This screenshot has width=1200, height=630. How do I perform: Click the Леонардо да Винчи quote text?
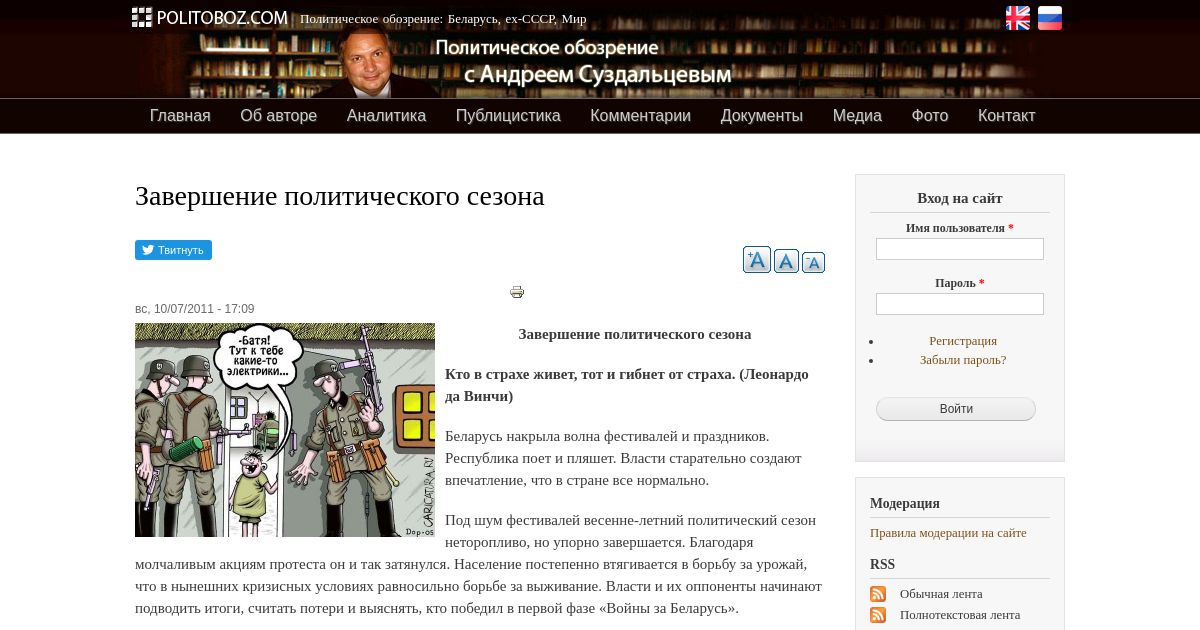(627, 385)
